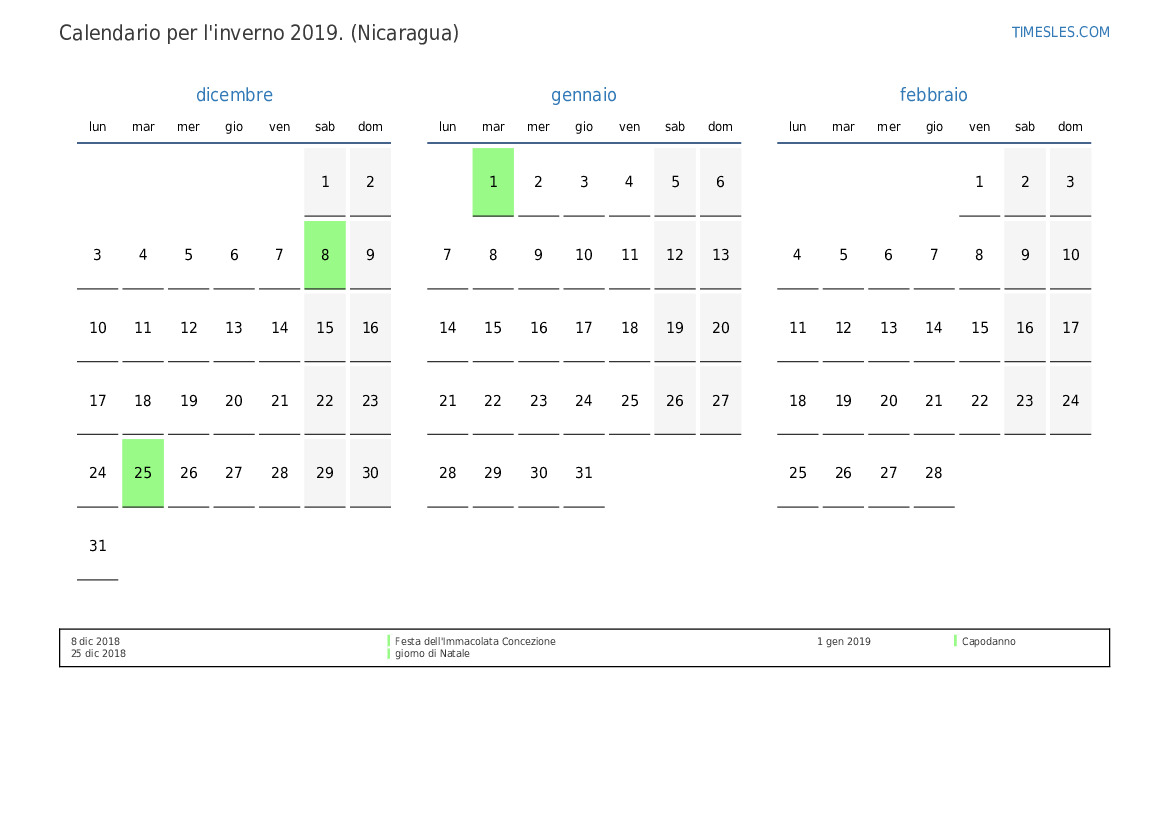This screenshot has height=827, width=1169.
Task: Select day 13 in gennaio
Action: 720,255
